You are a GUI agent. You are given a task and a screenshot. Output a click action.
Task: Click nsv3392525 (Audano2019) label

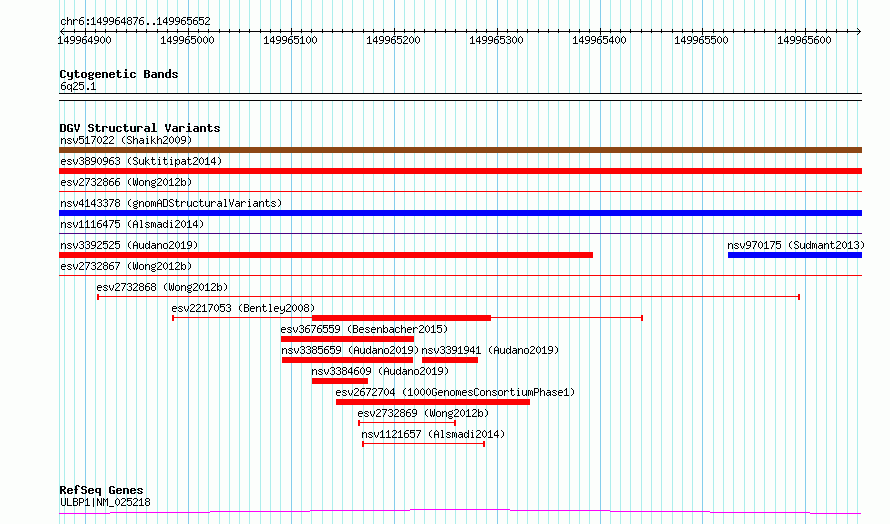[129, 245]
